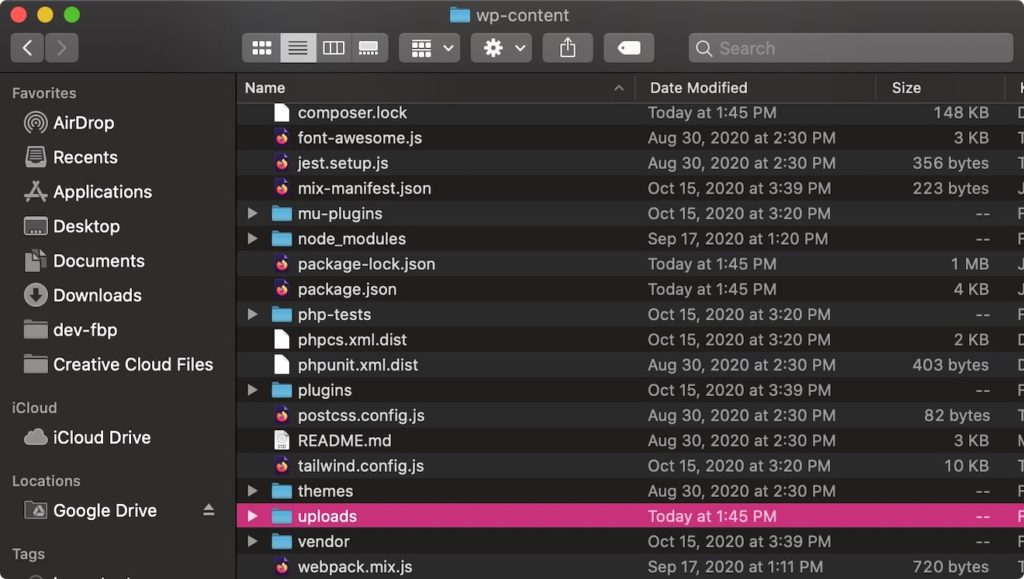Select the php-tests folder name

coord(334,315)
